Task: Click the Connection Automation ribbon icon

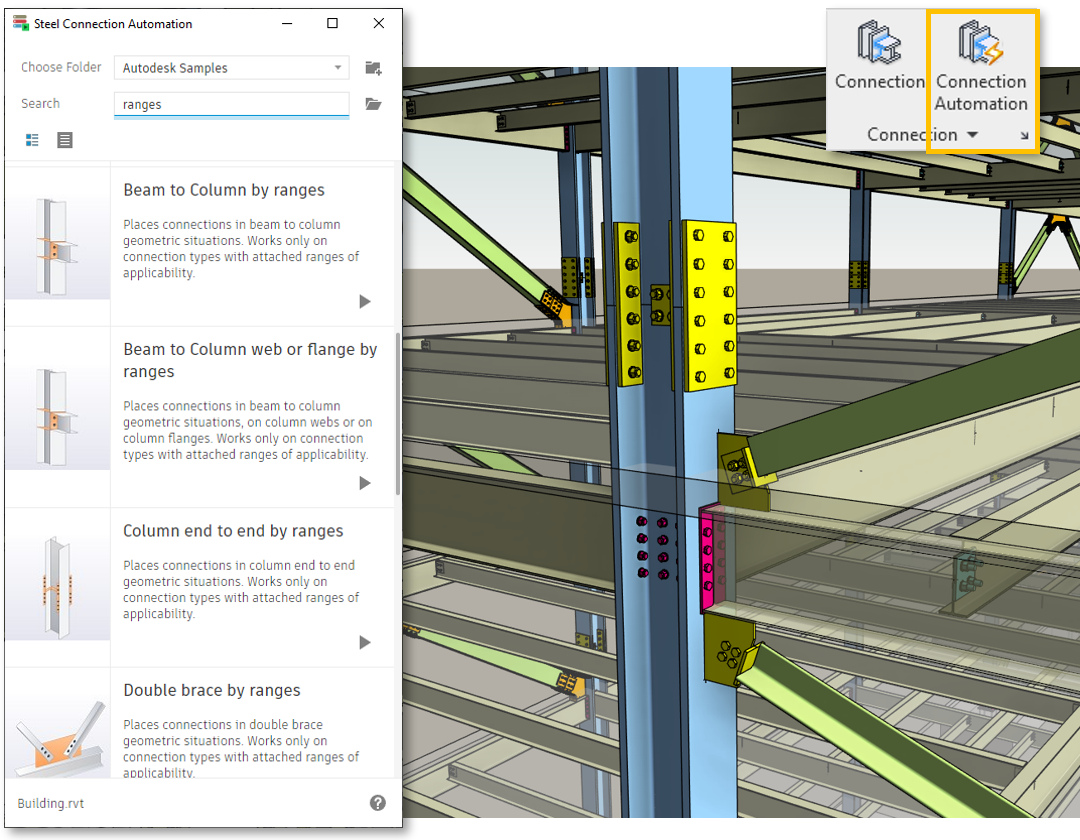Action: [x=981, y=43]
